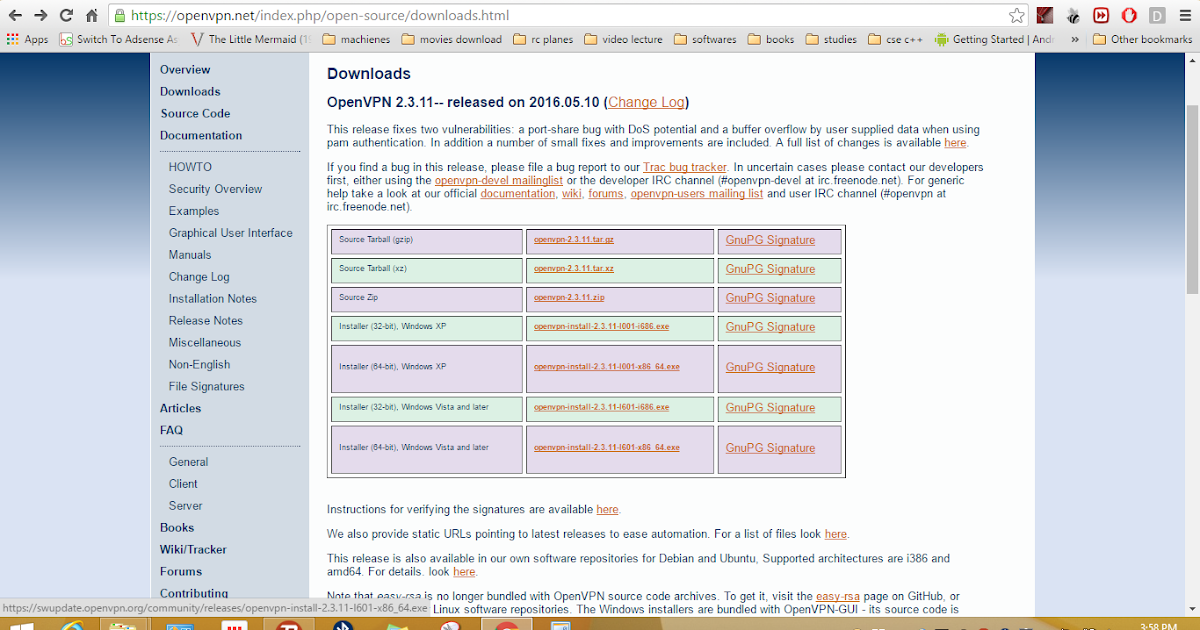Download openvpn-2.3.11.zip

pos(569,298)
